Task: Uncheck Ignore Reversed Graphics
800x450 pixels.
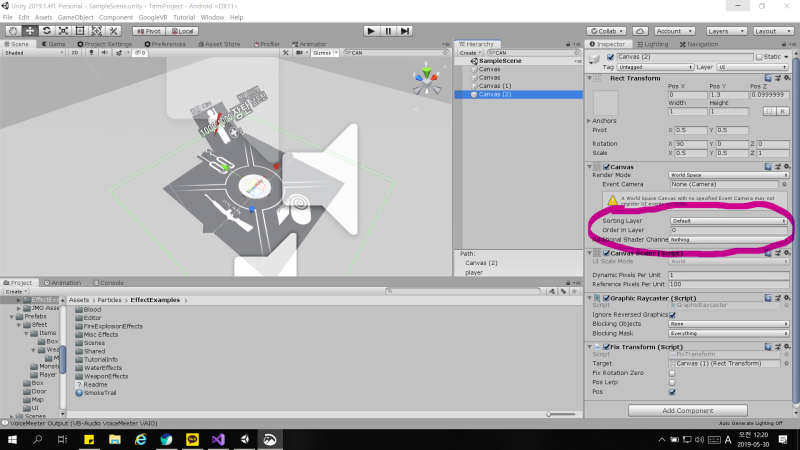Action: pyautogui.click(x=672, y=315)
